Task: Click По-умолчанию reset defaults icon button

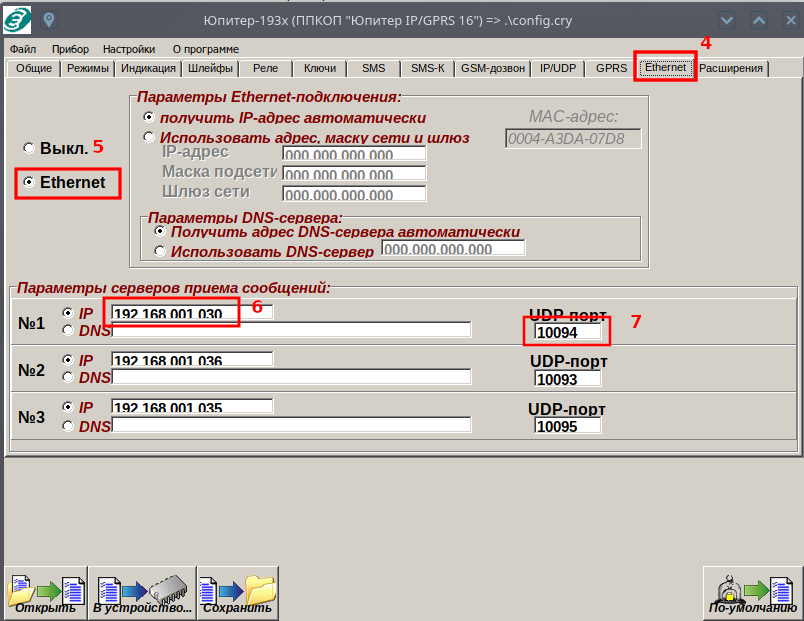Action: pos(752,593)
